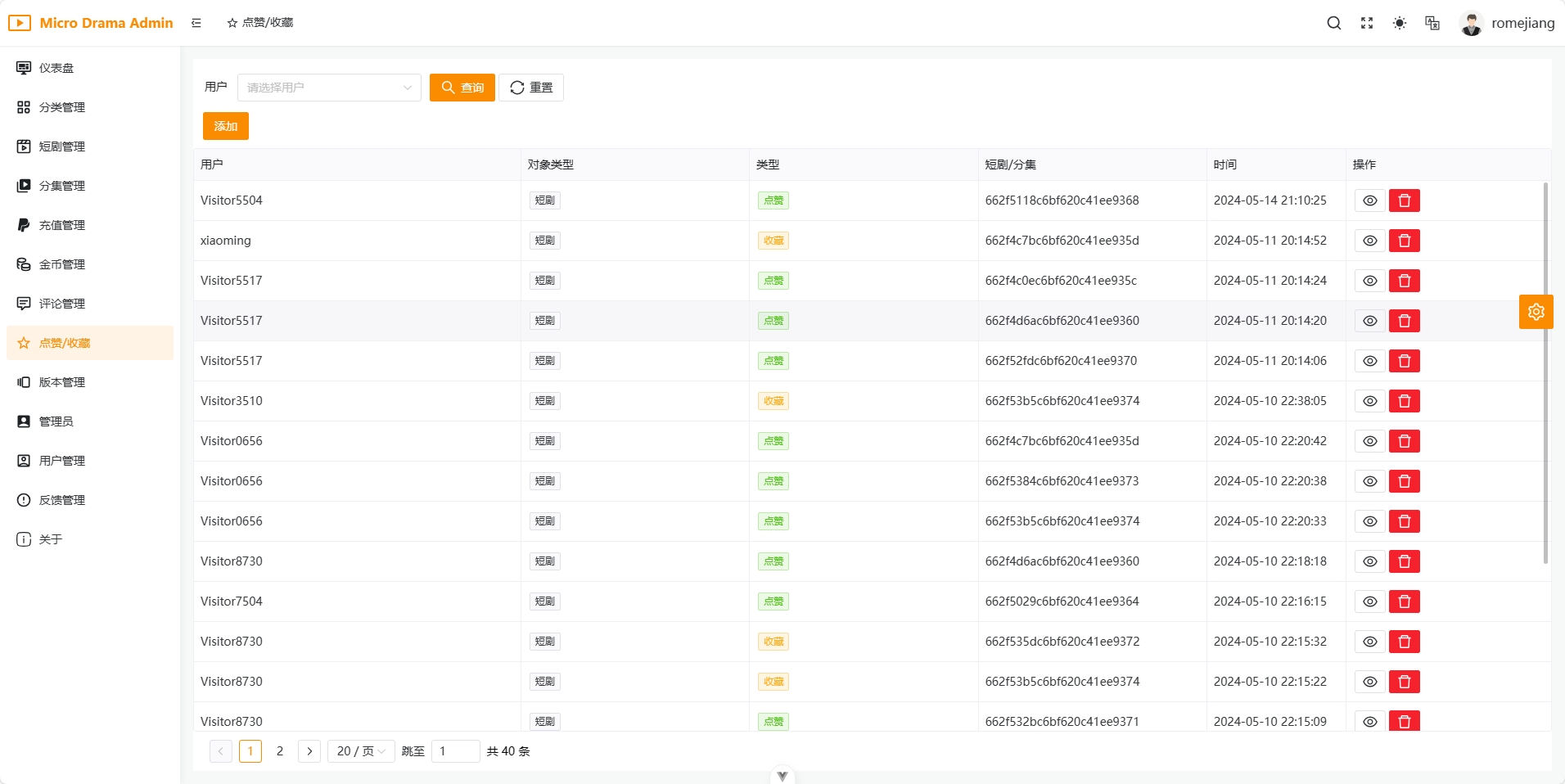Open the orange settings gear panel
Screen dimensions: 1565x784
click(1536, 312)
